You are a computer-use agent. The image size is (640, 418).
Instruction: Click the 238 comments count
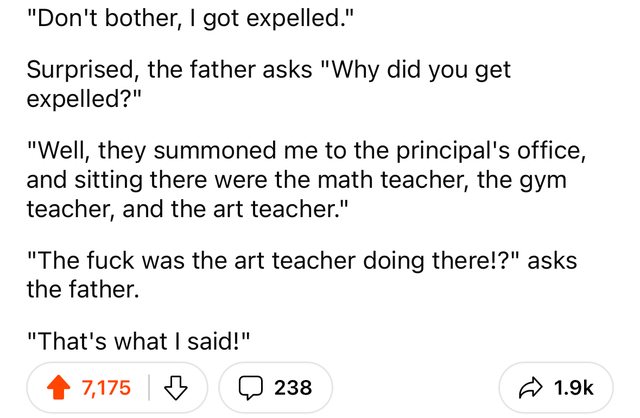(x=293, y=387)
